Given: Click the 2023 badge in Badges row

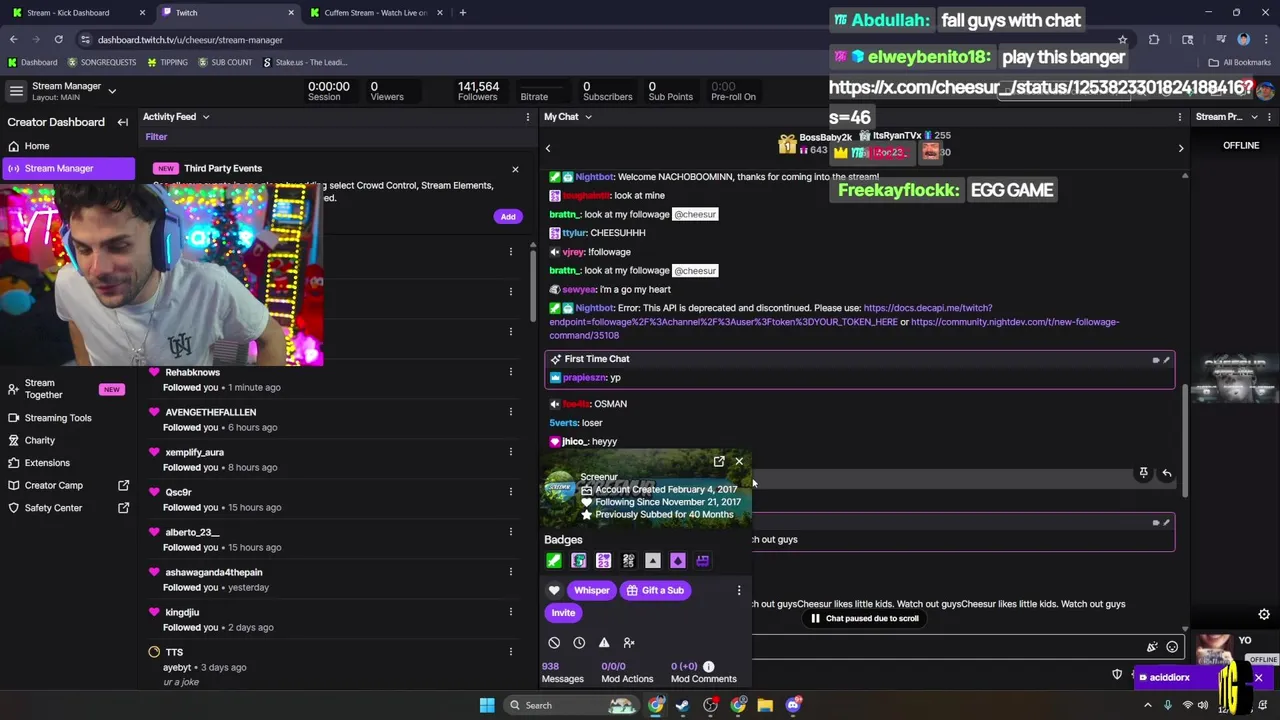Looking at the screenshot, I should (x=603, y=561).
